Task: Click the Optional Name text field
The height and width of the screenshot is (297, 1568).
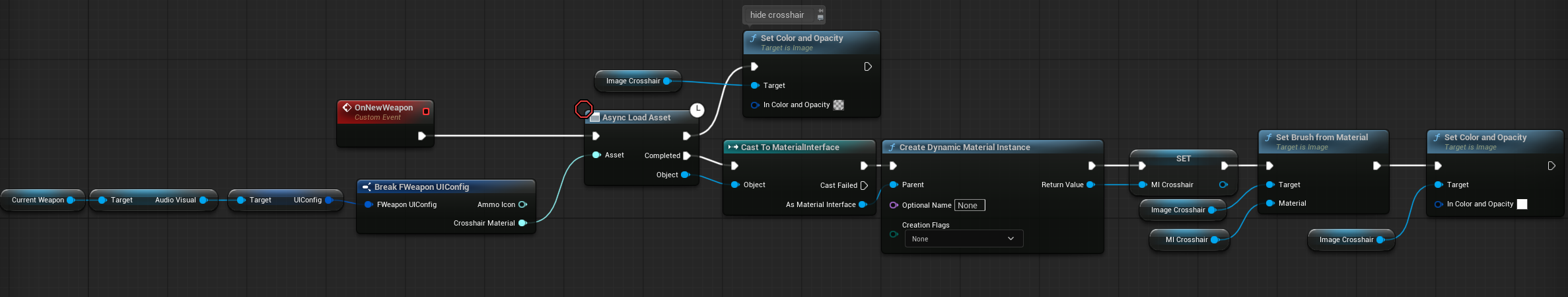Action: (x=970, y=205)
